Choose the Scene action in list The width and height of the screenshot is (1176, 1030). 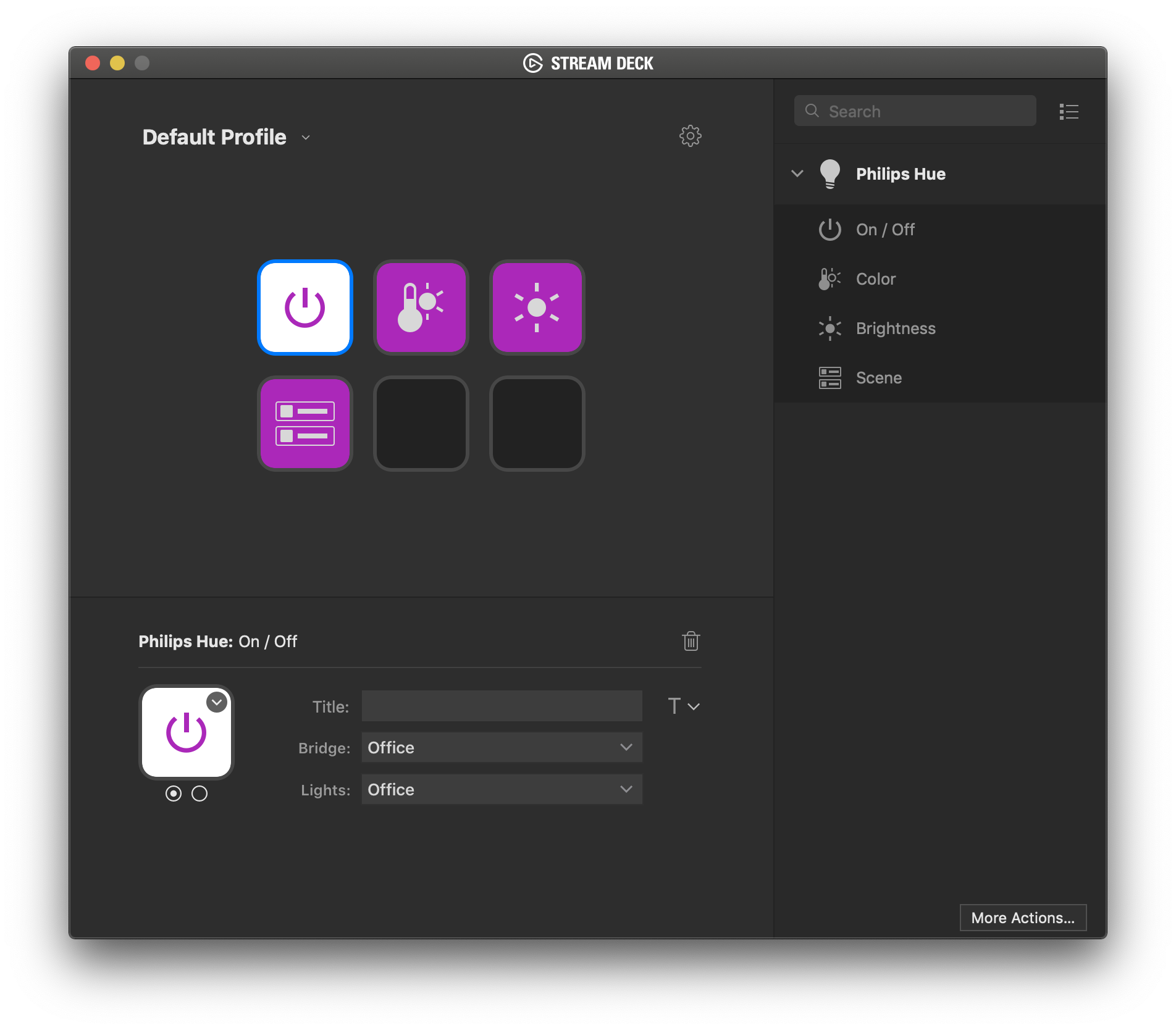click(x=939, y=378)
